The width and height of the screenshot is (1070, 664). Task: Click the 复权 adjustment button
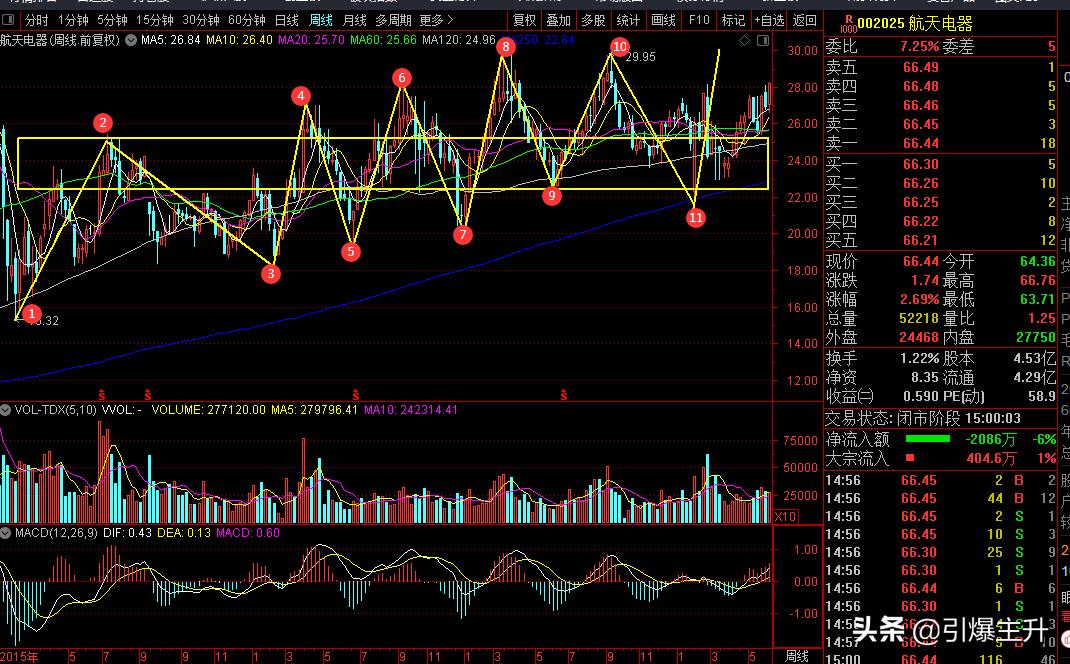(x=524, y=20)
